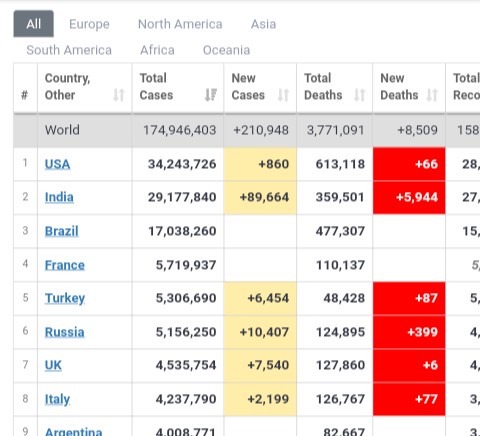
Task: Select World total cases 174,946,403
Action: tap(180, 130)
